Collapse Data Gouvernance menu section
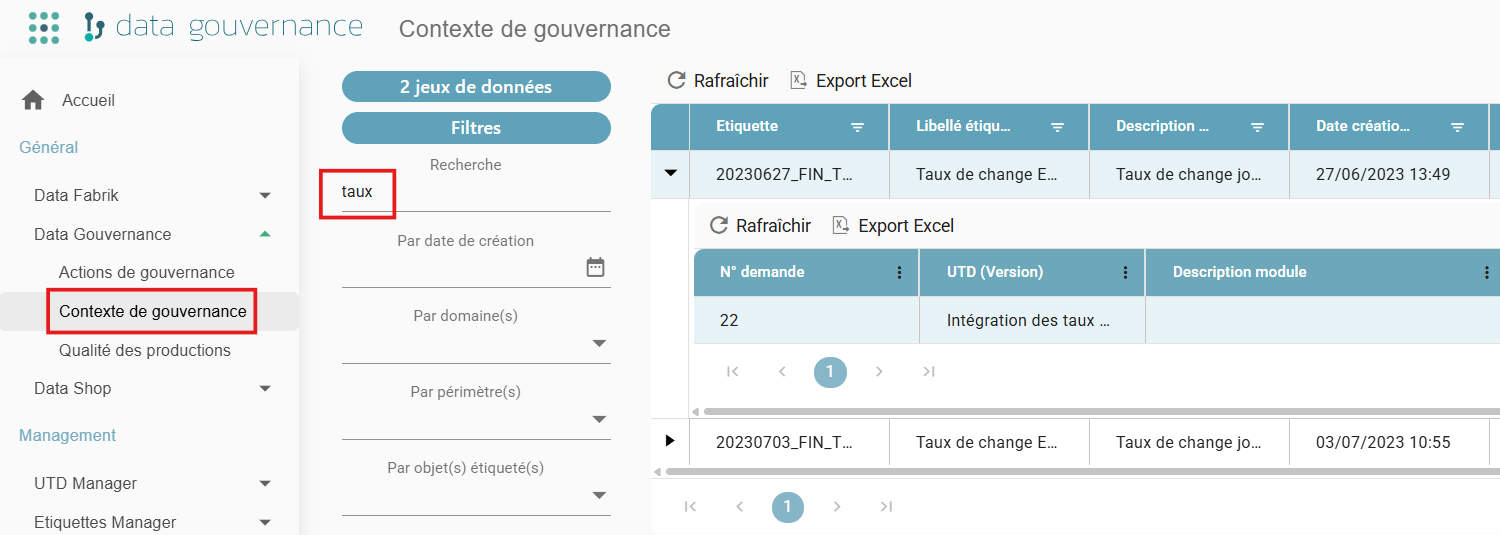 pos(265,234)
